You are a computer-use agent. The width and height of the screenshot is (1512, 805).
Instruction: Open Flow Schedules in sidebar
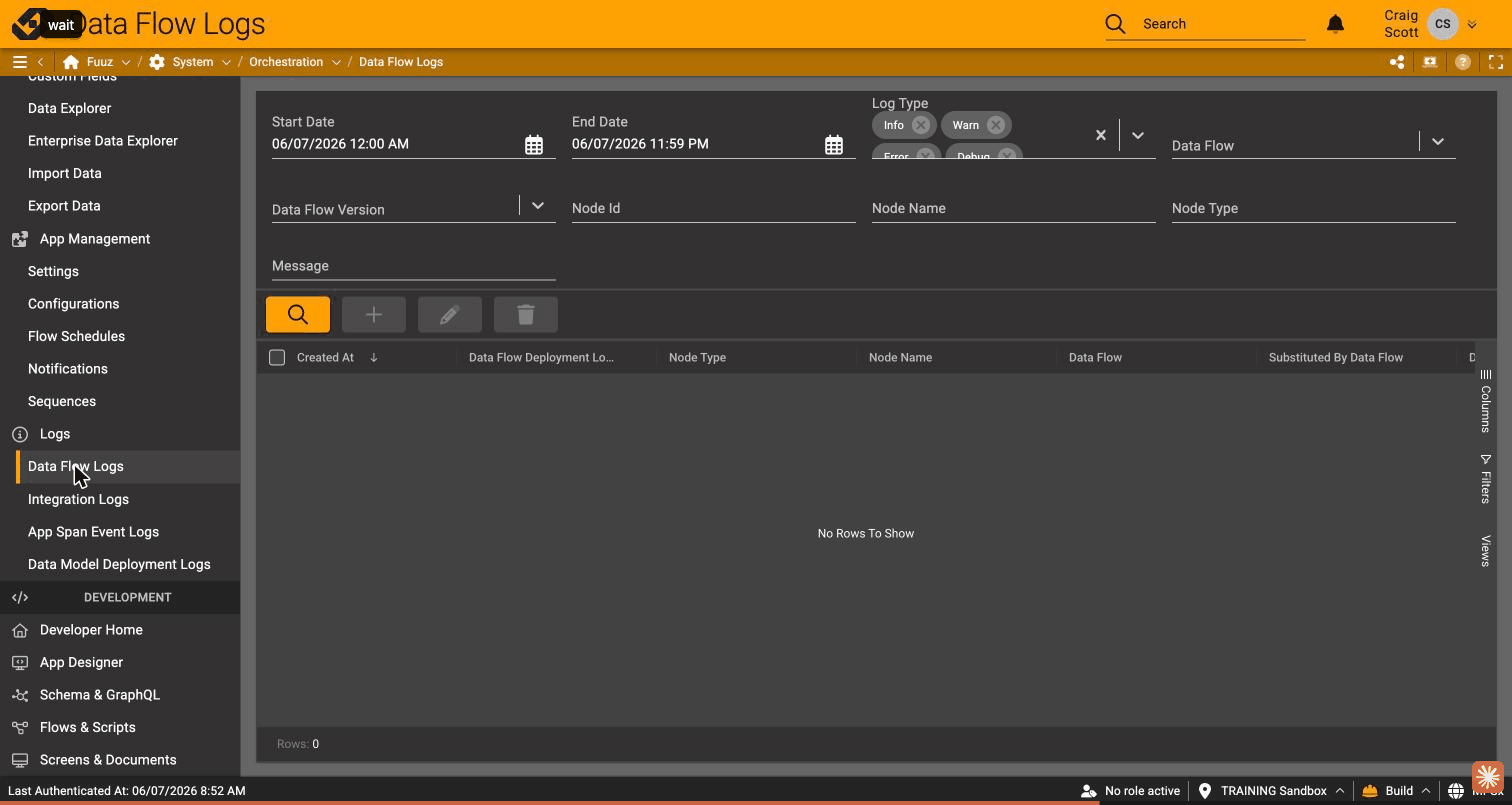pos(77,336)
